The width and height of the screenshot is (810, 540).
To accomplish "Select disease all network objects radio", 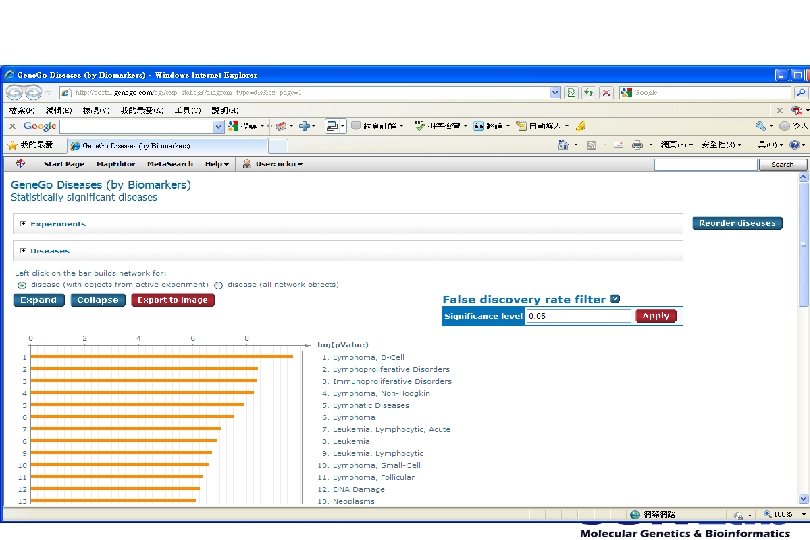I will point(219,285).
